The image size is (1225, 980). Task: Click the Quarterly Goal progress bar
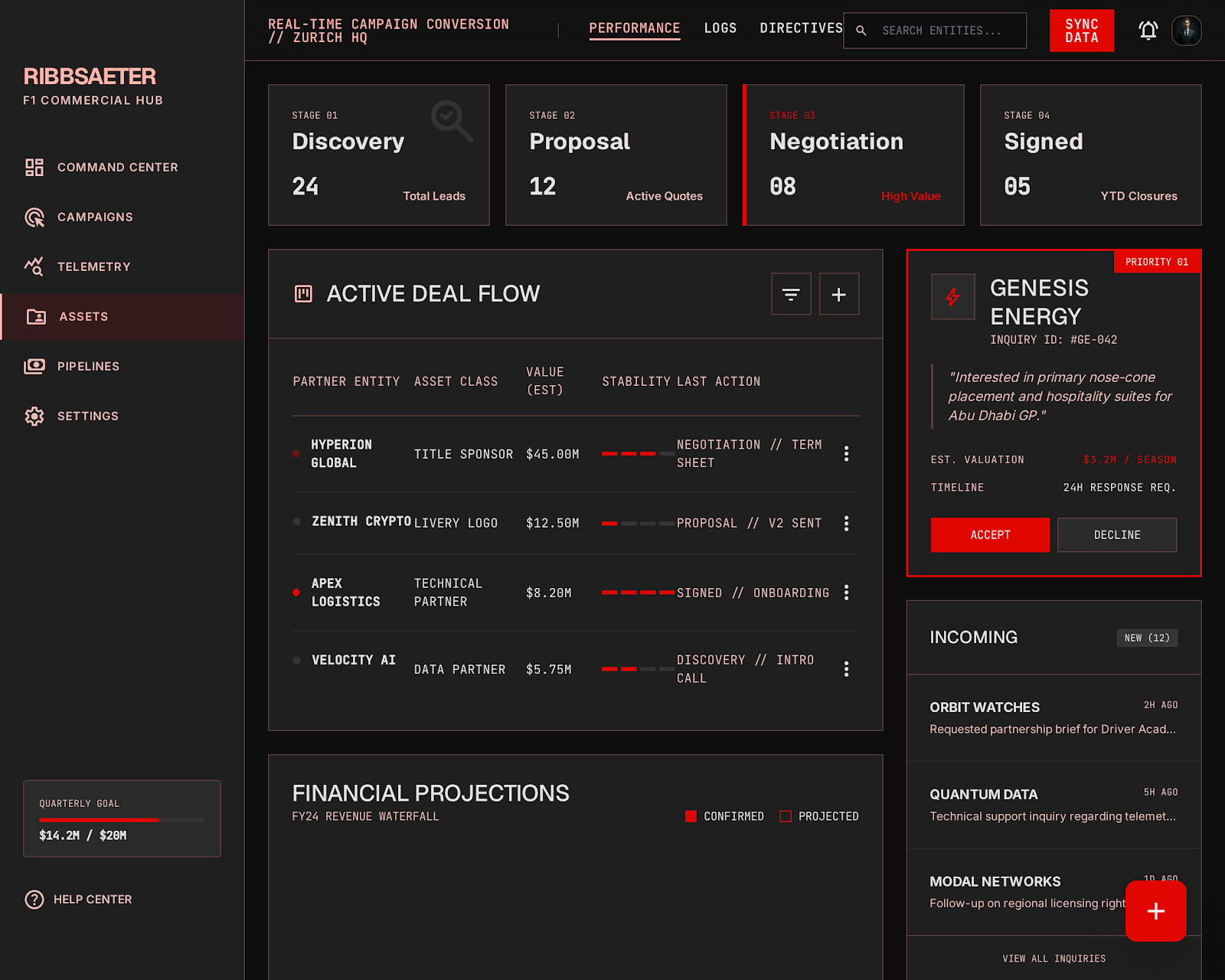click(x=122, y=820)
